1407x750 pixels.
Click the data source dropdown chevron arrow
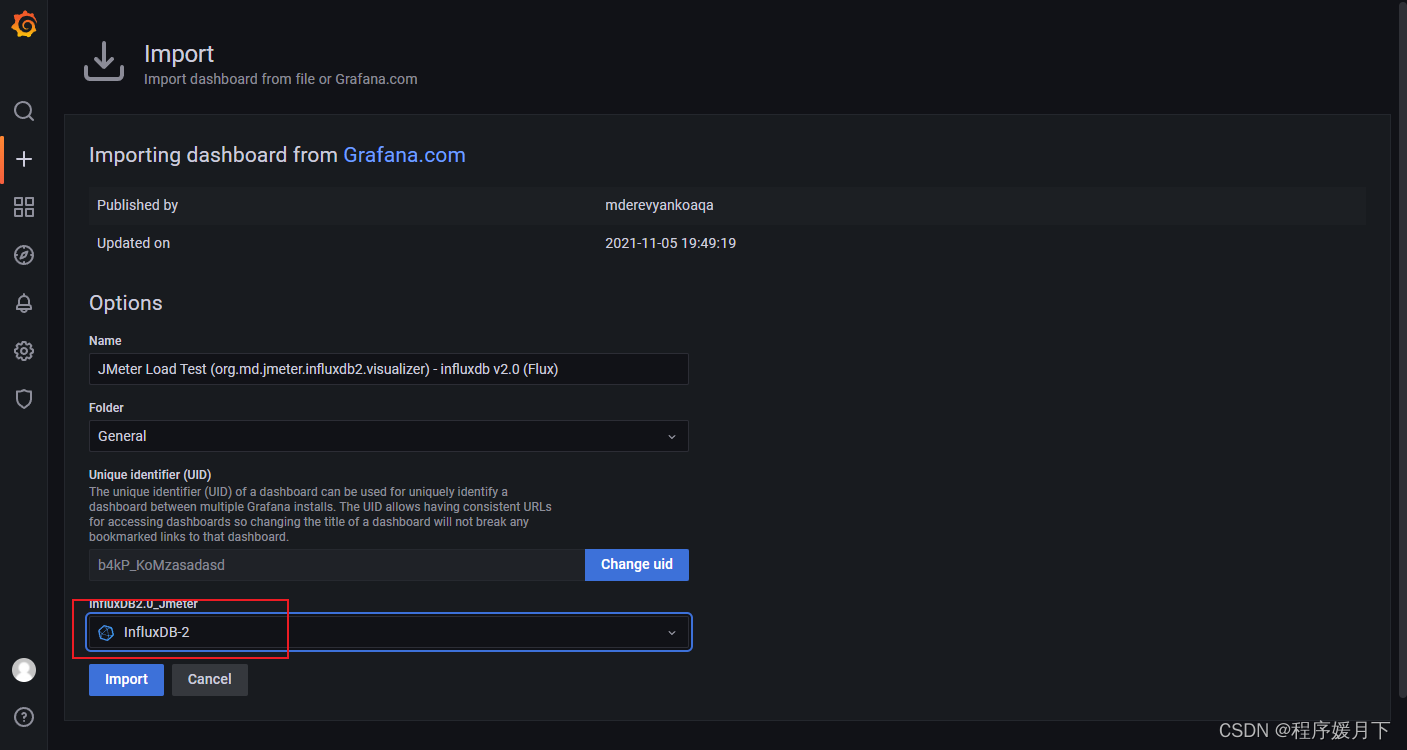click(672, 633)
